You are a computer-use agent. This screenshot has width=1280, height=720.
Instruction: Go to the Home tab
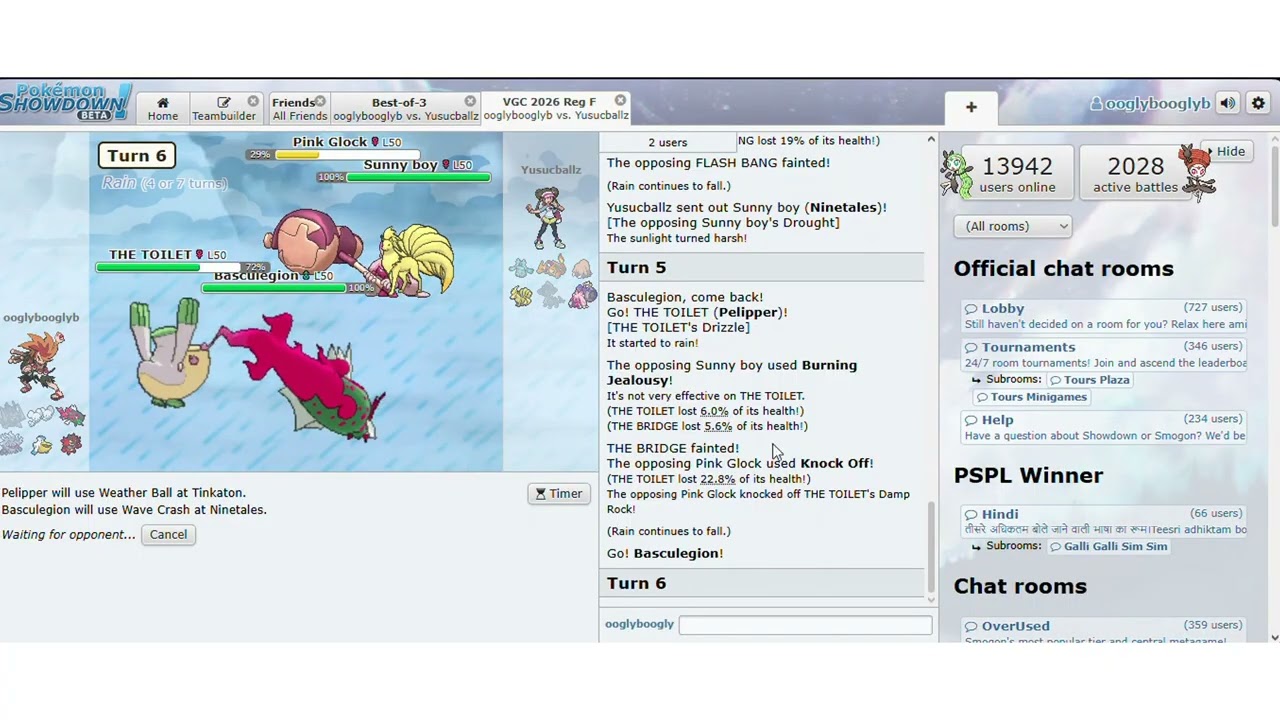click(x=162, y=109)
